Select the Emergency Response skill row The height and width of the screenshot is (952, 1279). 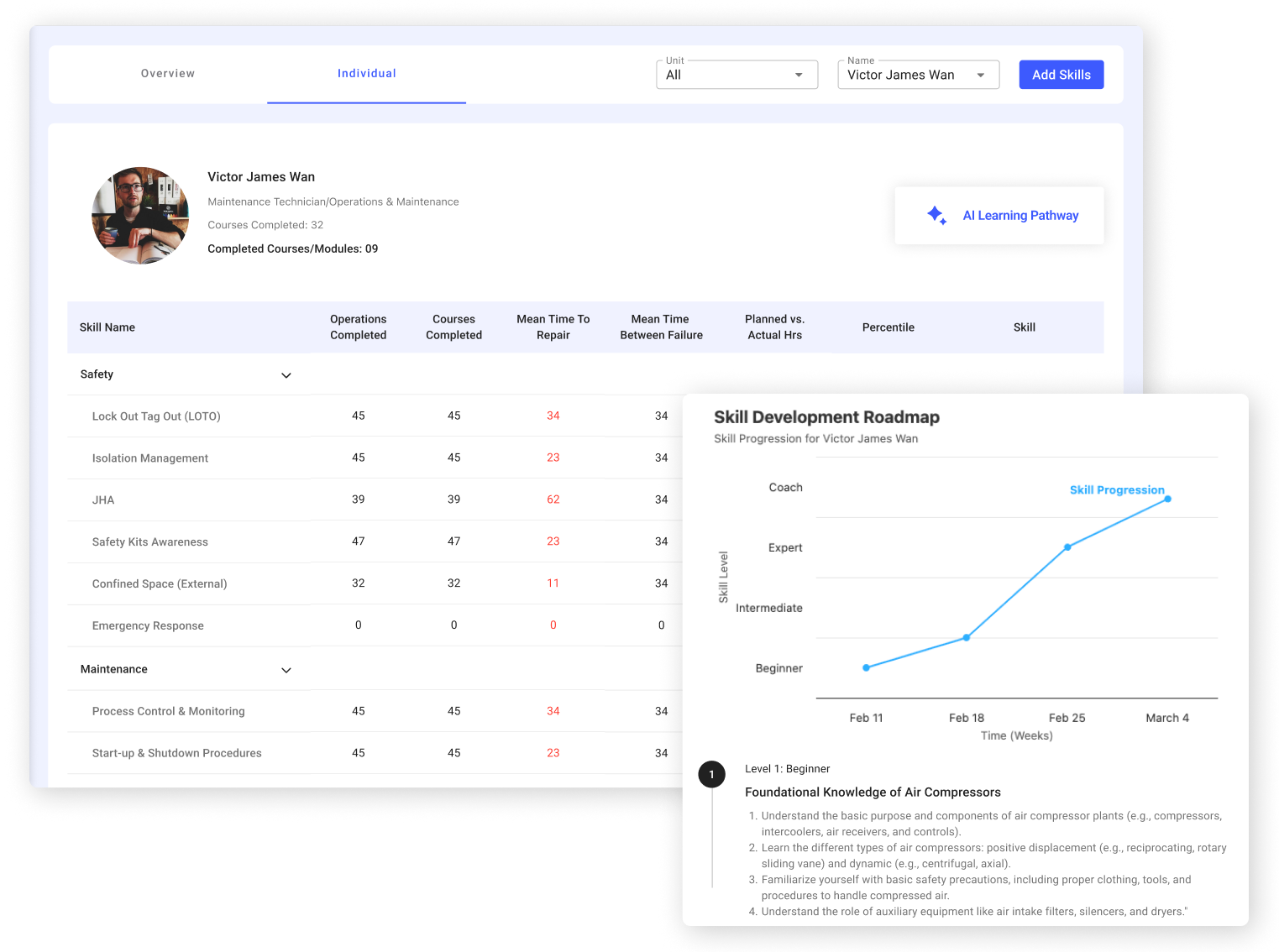[x=148, y=626]
